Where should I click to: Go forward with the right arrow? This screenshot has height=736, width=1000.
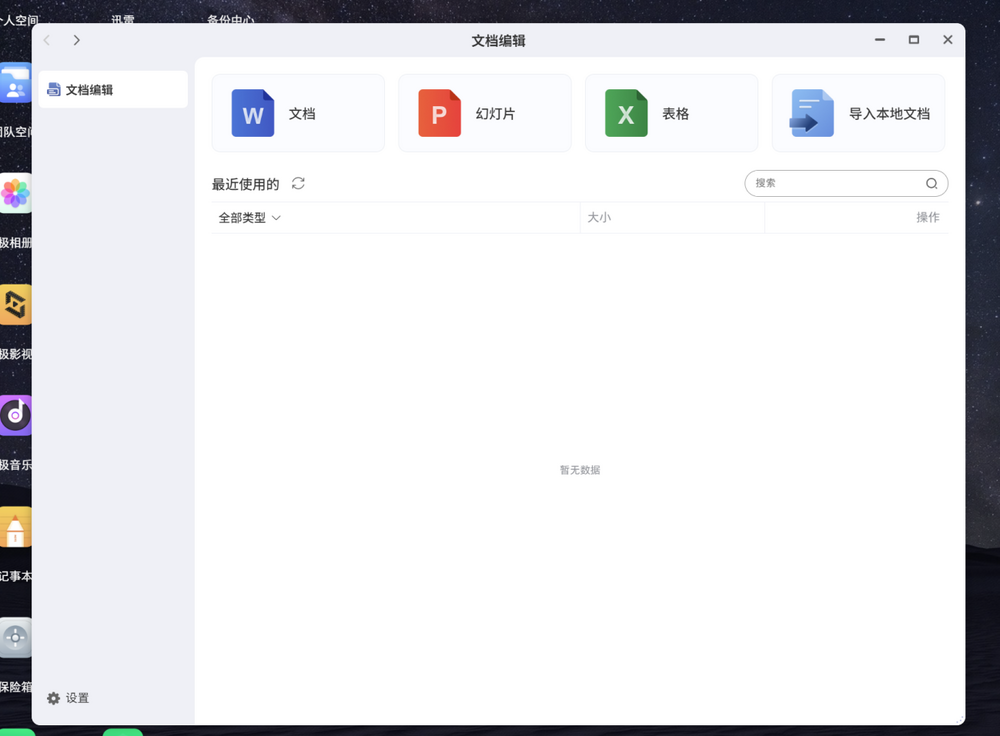coord(77,40)
